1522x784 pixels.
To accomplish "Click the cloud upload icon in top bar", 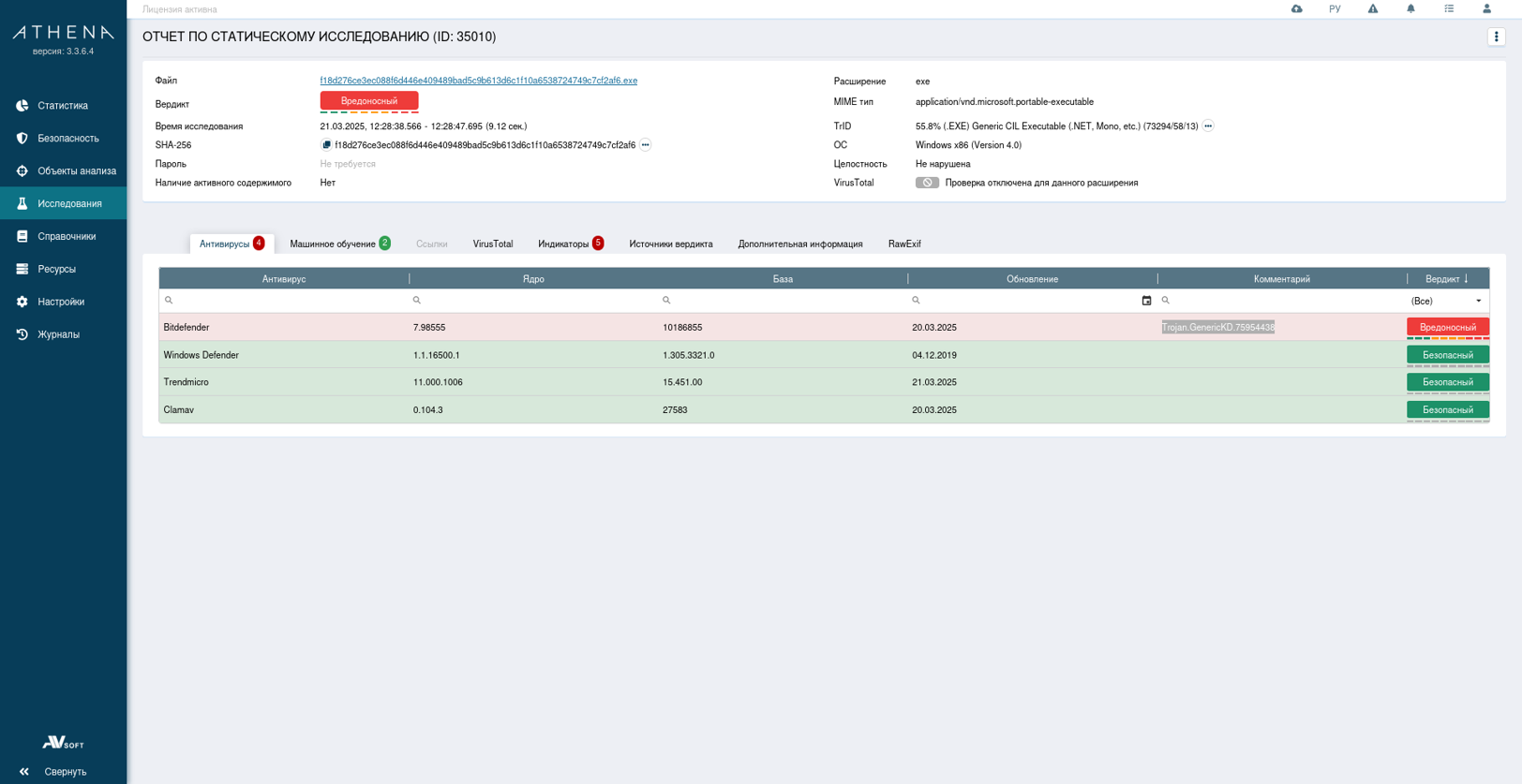I will [x=1296, y=9].
